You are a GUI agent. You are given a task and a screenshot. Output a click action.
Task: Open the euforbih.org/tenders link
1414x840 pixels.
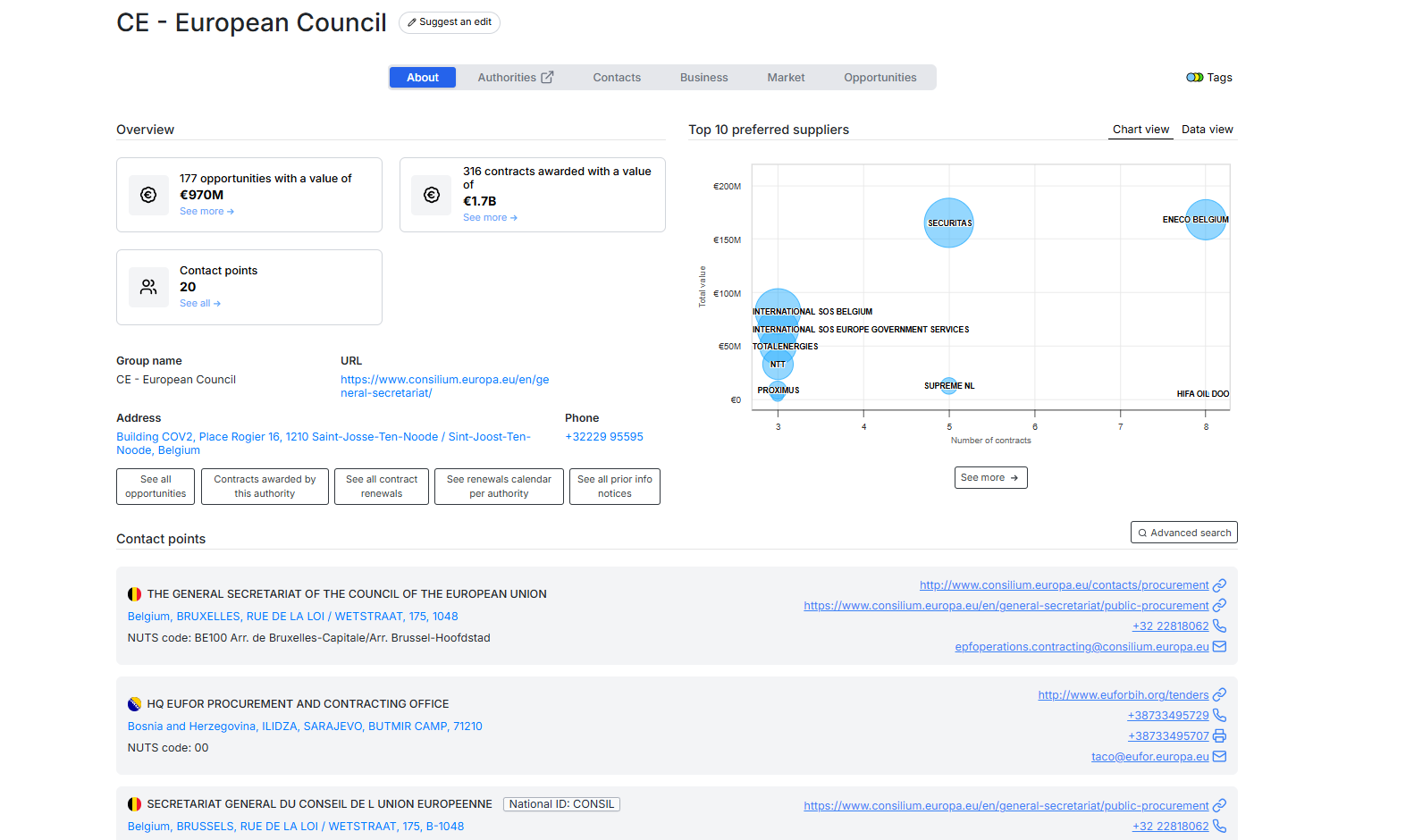1123,695
